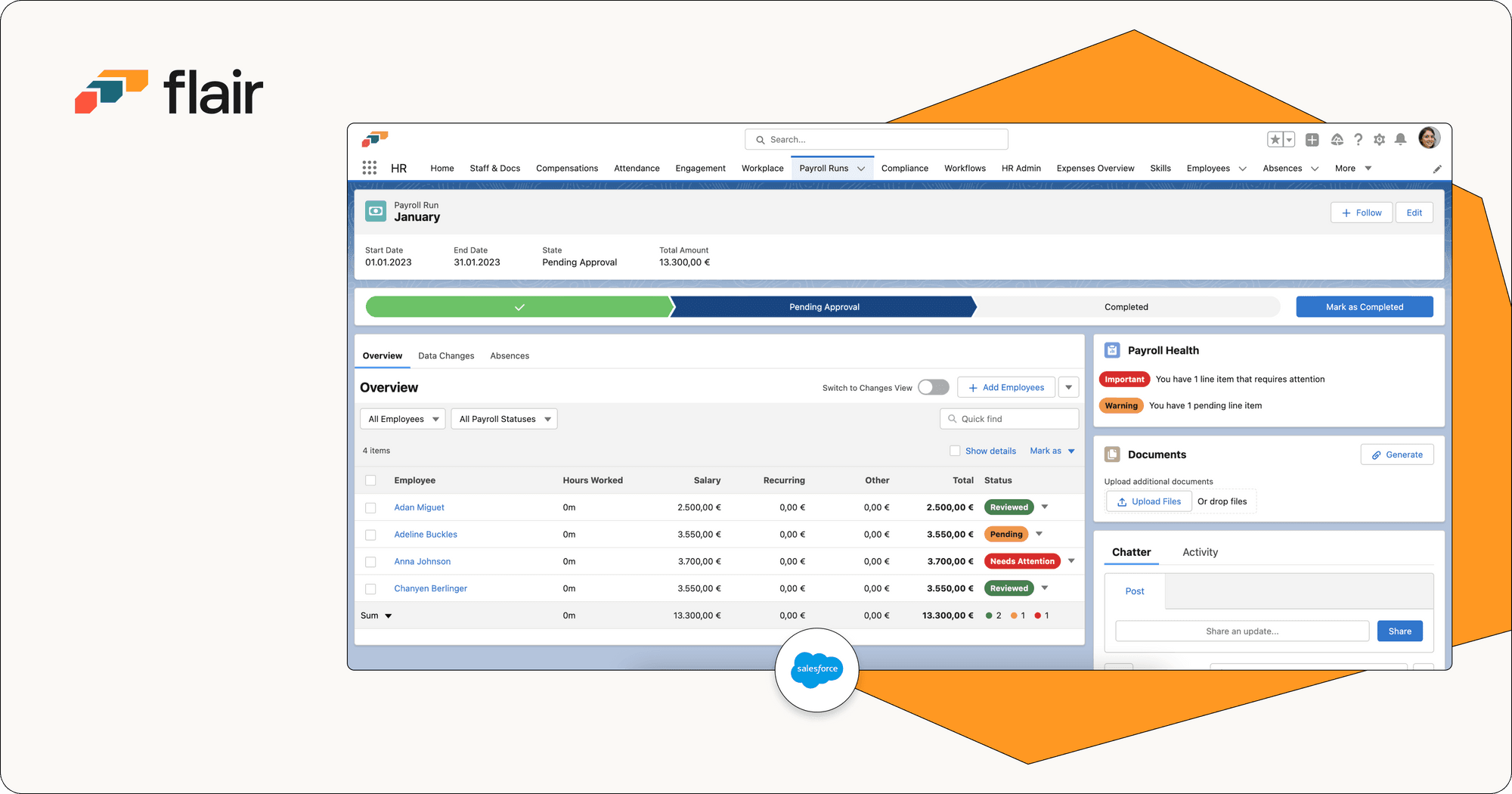This screenshot has width=1512, height=794.
Task: Open user profile avatar
Action: click(1429, 138)
